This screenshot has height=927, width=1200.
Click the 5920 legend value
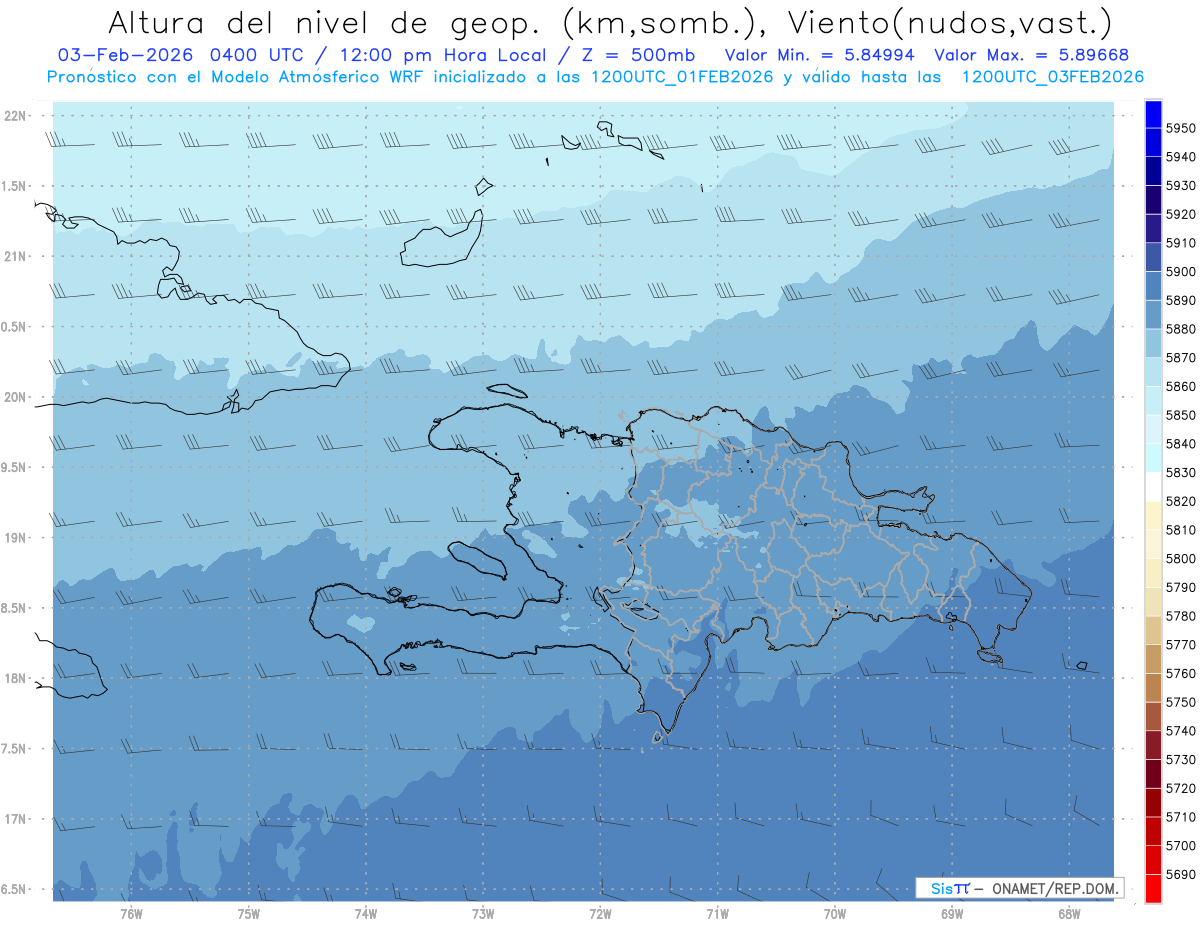1181,215
